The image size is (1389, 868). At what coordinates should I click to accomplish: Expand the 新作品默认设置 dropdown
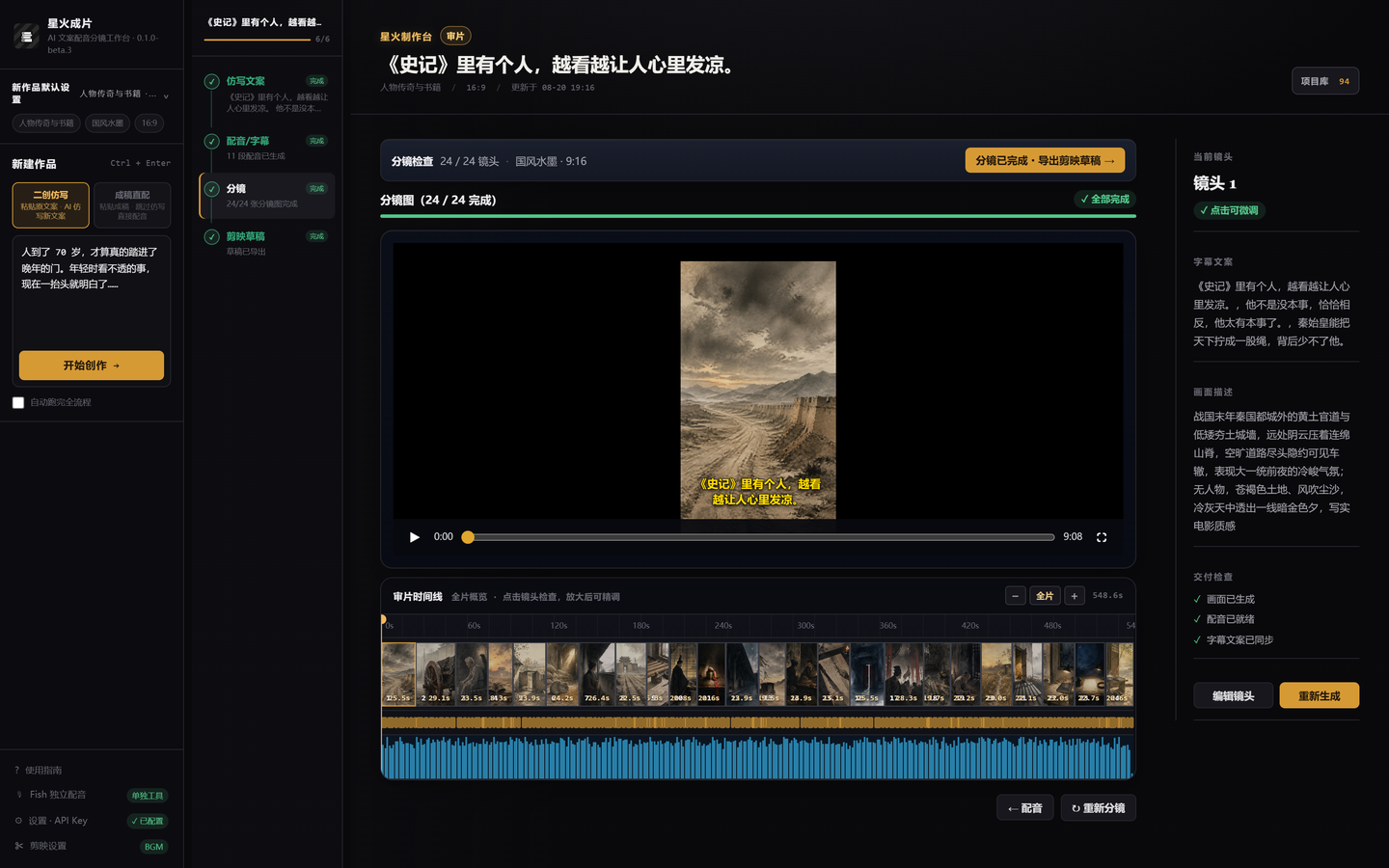[91, 94]
